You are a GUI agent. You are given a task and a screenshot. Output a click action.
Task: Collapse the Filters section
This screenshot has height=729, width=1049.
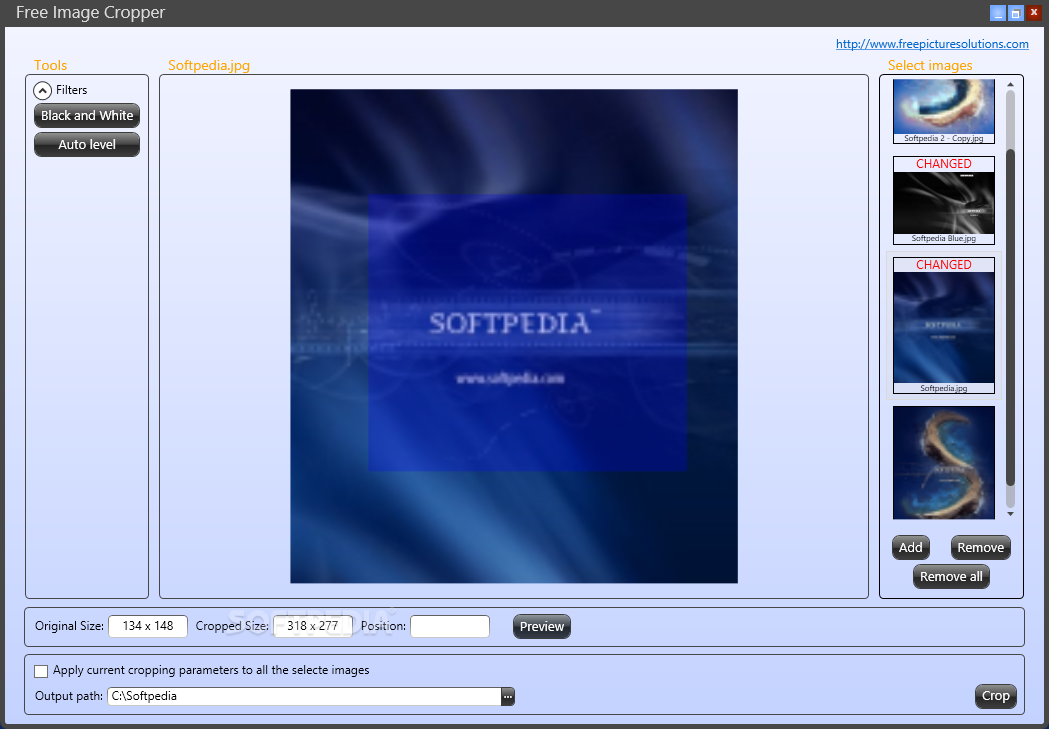point(42,90)
